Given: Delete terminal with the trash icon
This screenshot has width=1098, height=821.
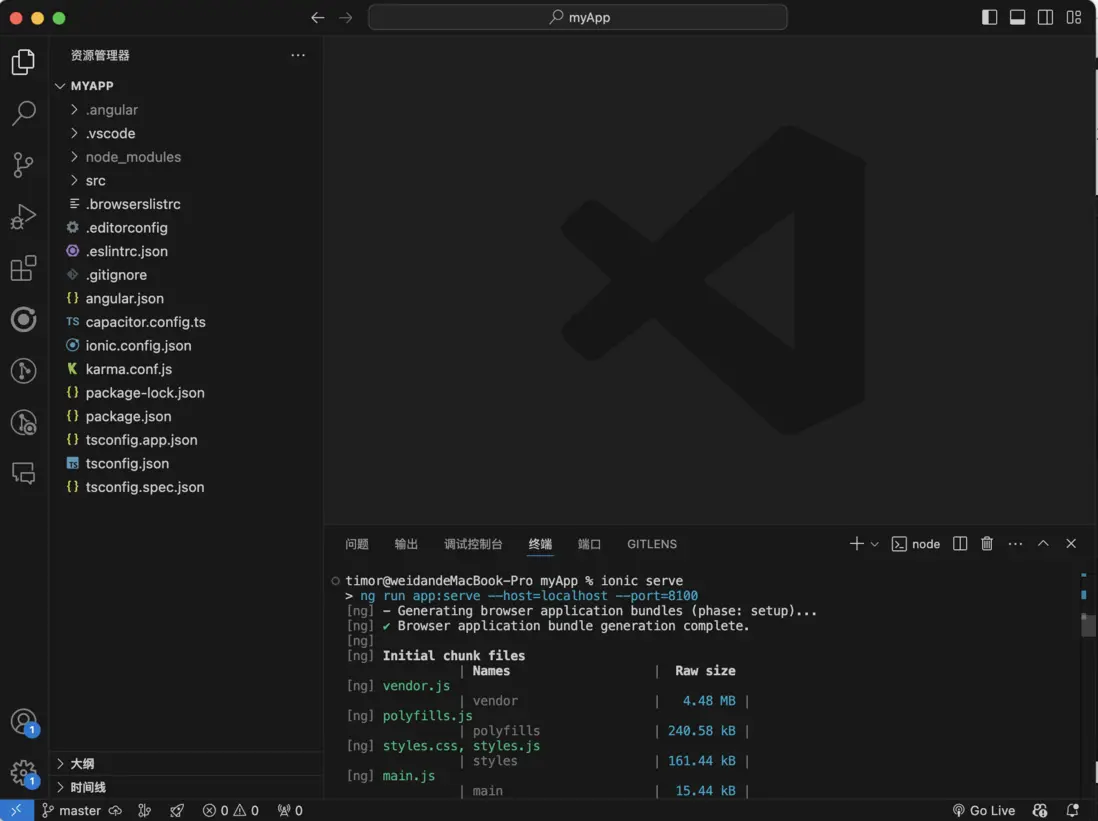Looking at the screenshot, I should (987, 544).
